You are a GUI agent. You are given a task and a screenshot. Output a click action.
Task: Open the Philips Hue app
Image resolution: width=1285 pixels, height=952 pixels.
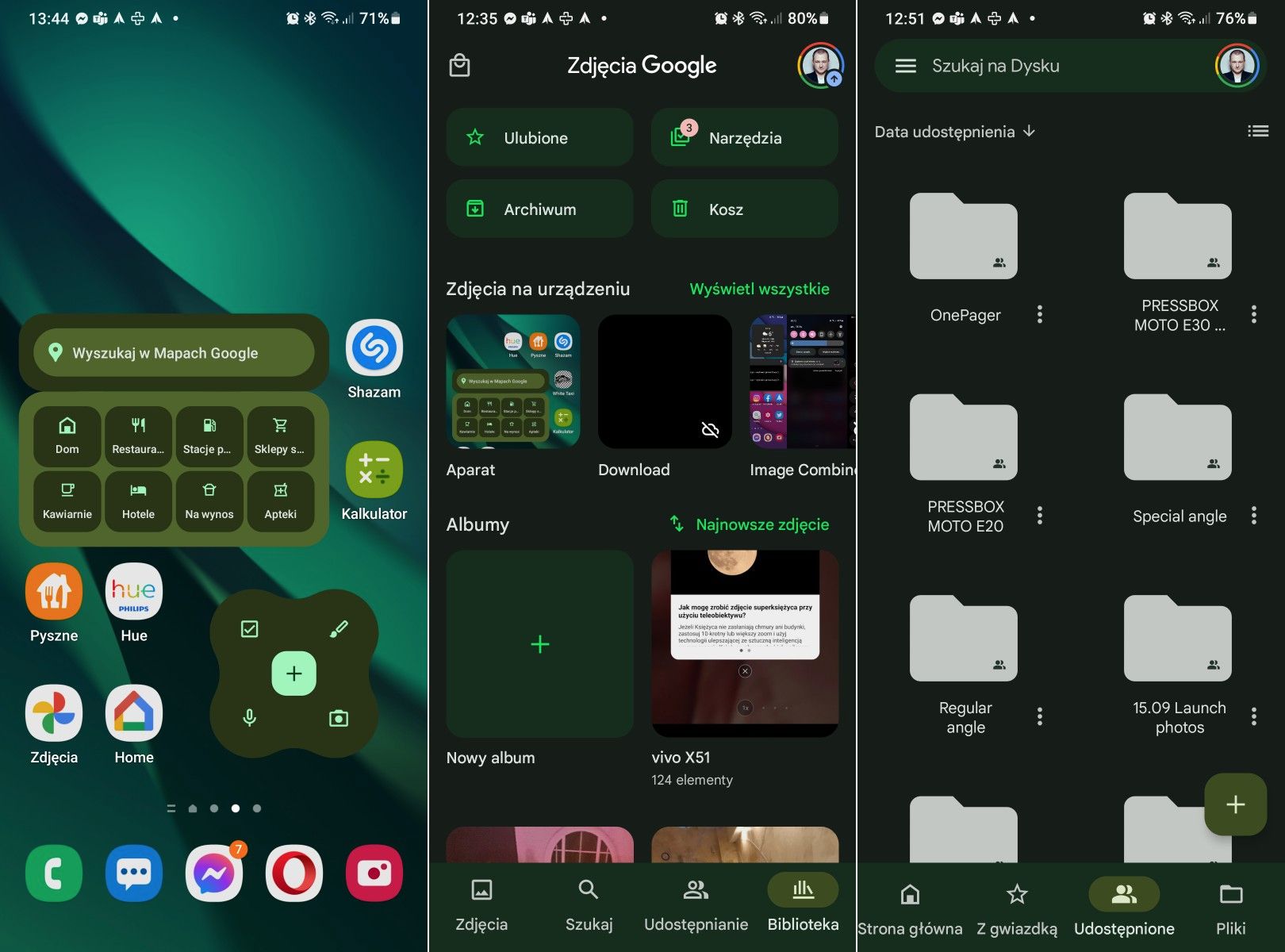(x=134, y=592)
